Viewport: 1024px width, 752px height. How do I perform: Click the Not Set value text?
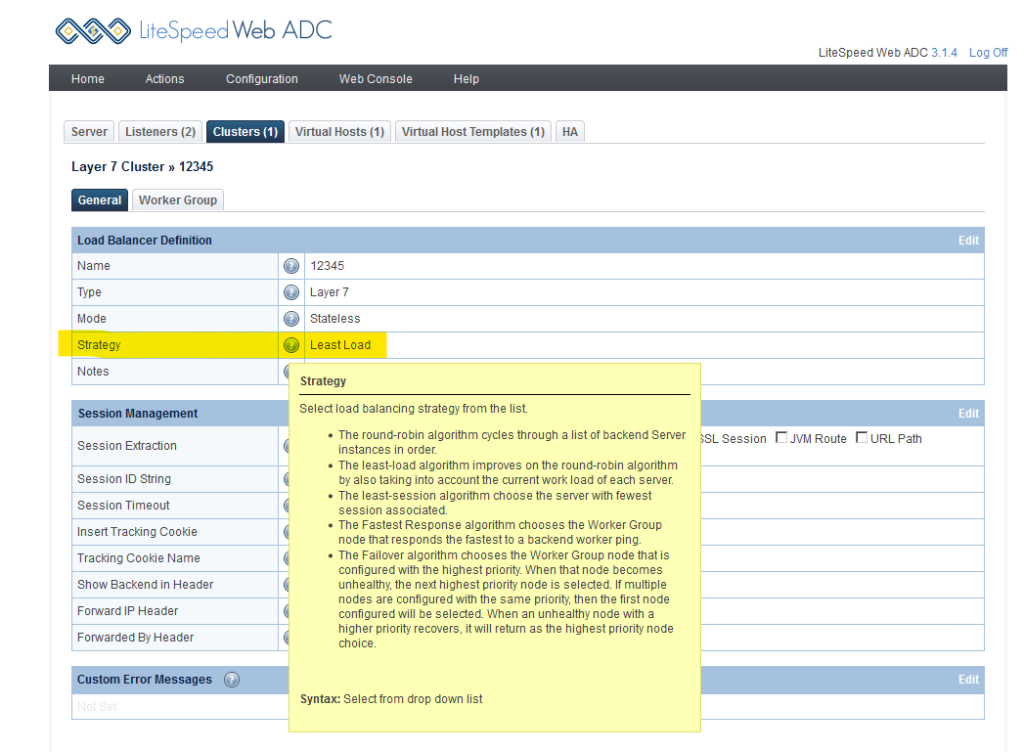pos(97,707)
